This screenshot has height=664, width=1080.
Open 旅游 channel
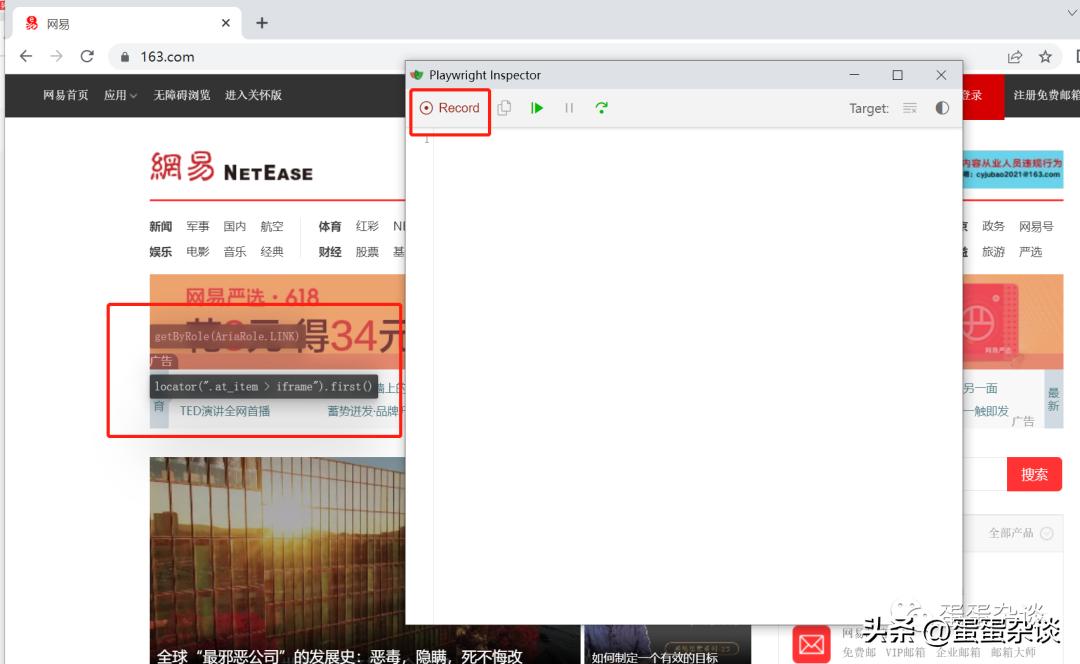click(993, 251)
